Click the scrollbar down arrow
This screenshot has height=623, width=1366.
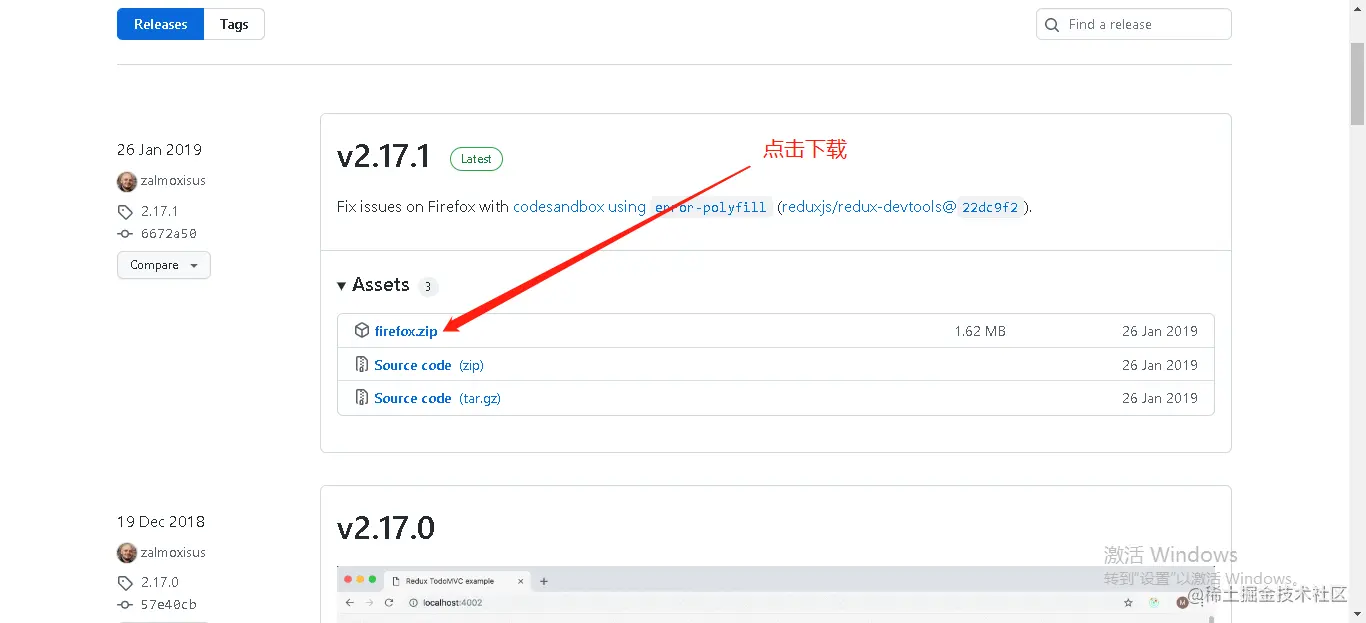[1357, 614]
